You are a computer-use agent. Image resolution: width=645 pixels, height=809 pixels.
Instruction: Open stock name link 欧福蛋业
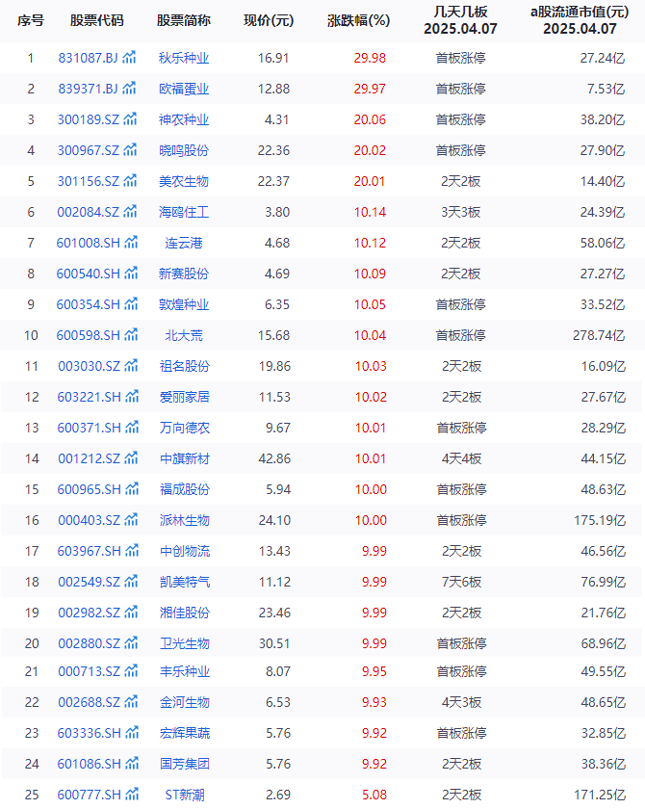184,89
